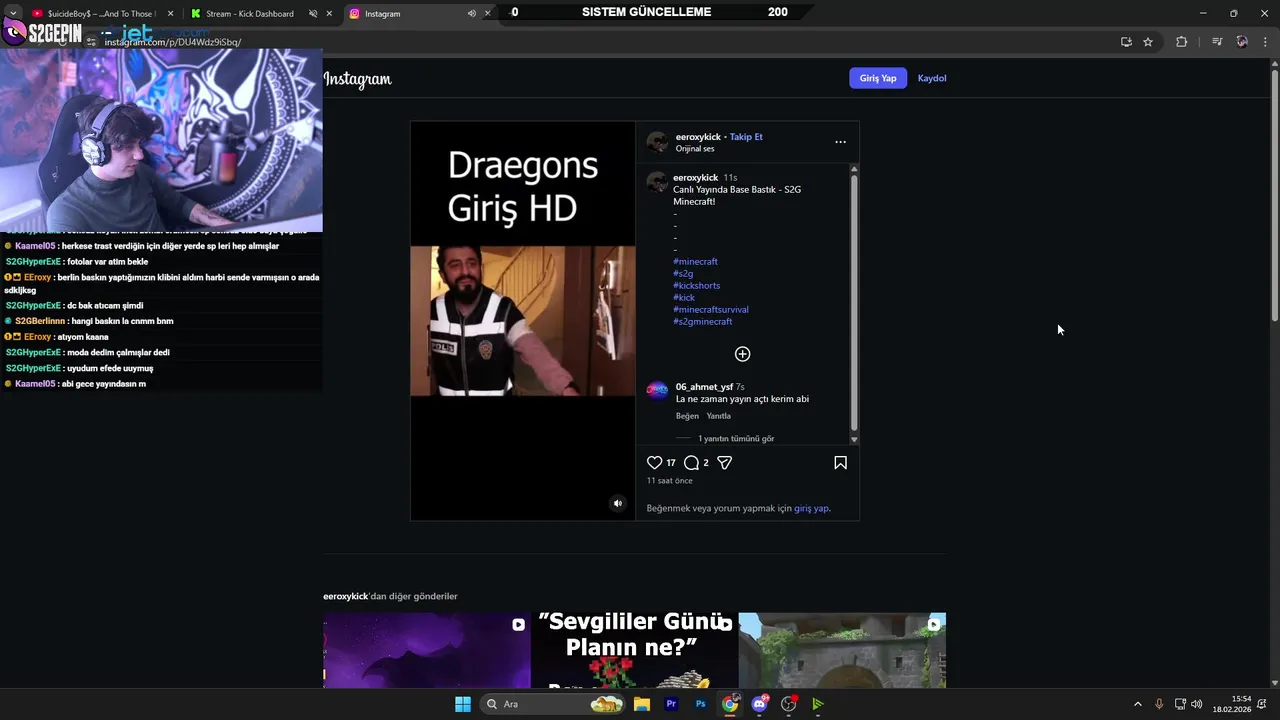
Task: Install page as app from address bar
Action: (1126, 42)
